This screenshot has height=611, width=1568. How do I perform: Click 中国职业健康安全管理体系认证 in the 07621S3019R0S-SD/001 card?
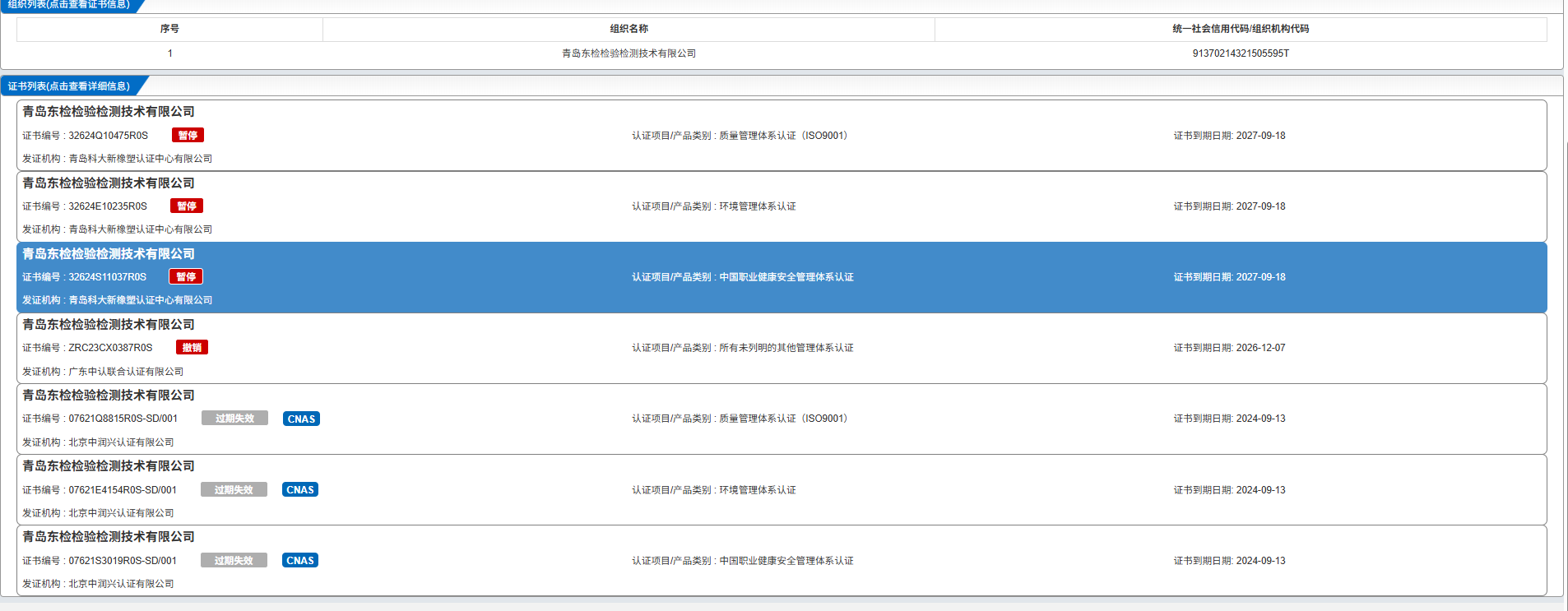click(786, 561)
